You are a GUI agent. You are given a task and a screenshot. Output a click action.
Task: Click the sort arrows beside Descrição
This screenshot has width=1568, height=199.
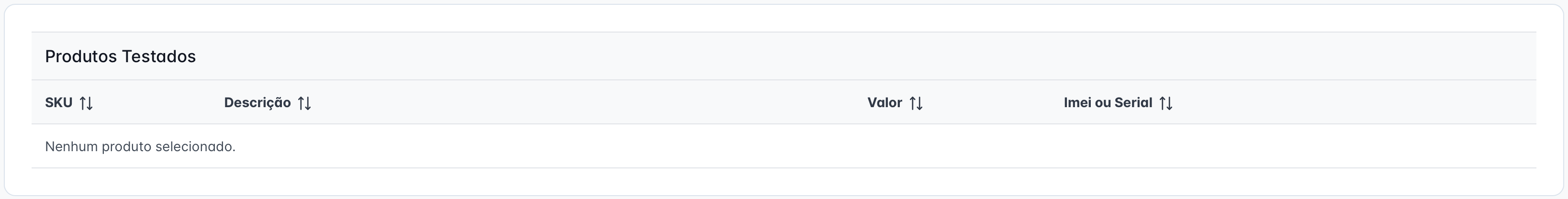click(304, 103)
